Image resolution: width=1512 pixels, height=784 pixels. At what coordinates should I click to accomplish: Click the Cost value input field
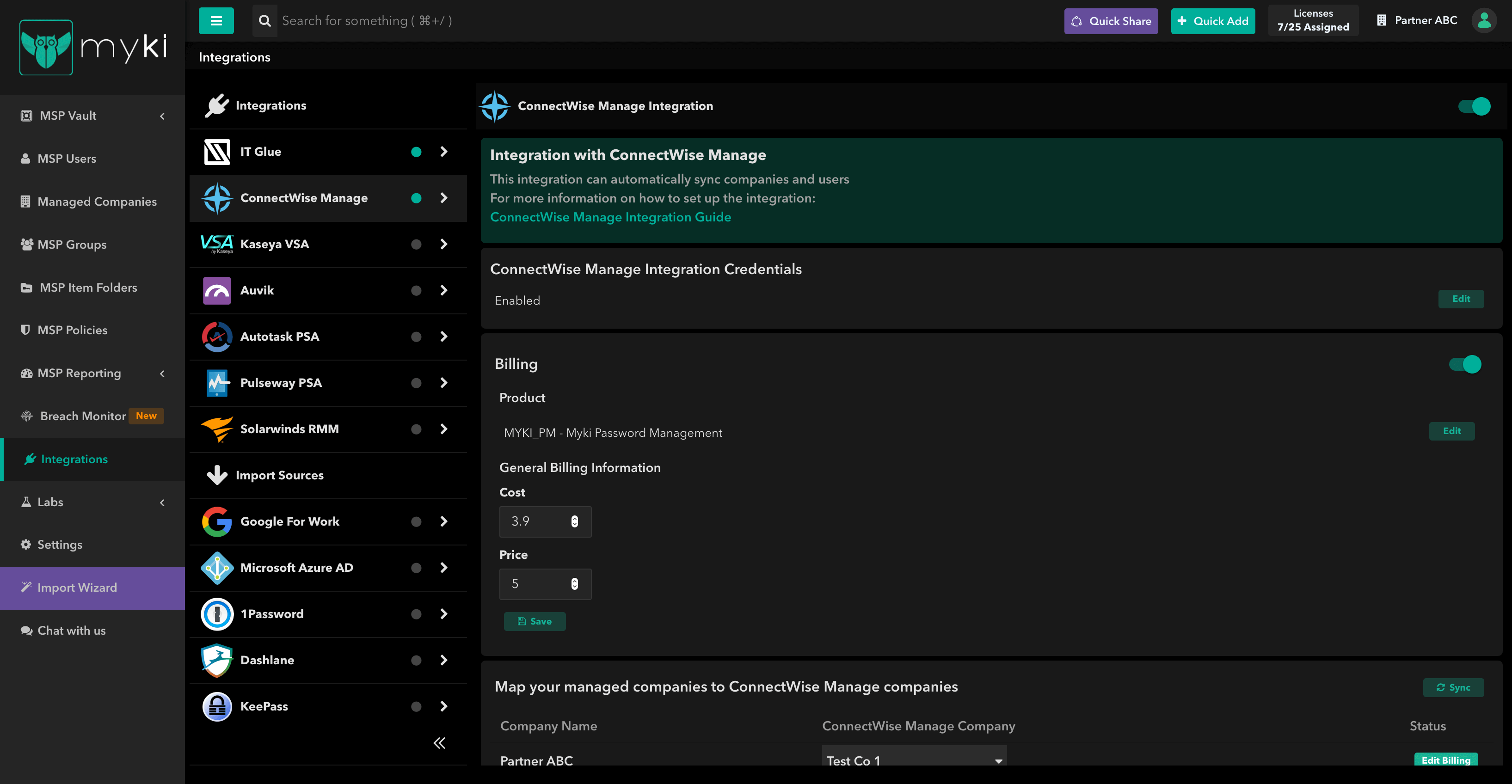pyautogui.click(x=545, y=521)
